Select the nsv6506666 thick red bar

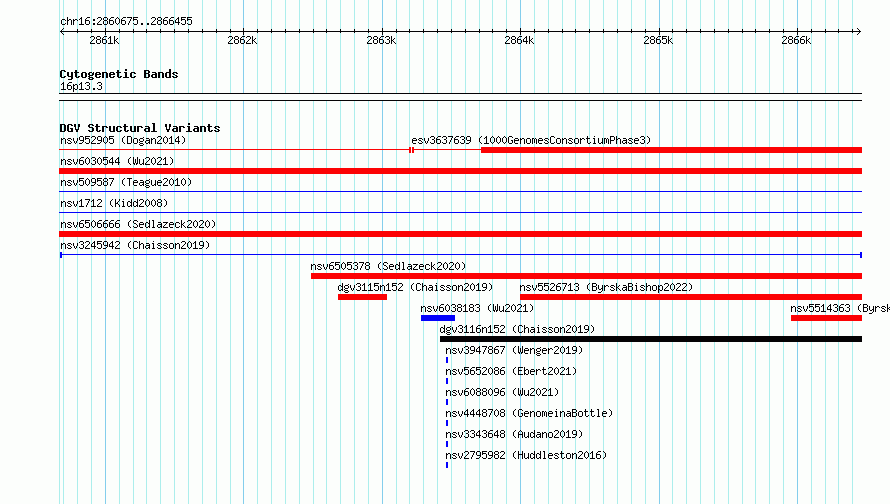[x=460, y=234]
